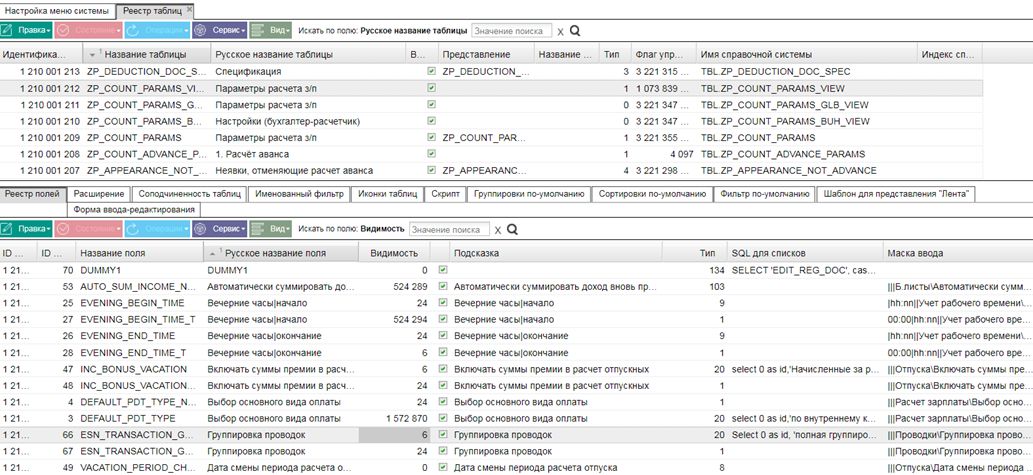Close the Реестр таблиц tab

tap(190, 9)
